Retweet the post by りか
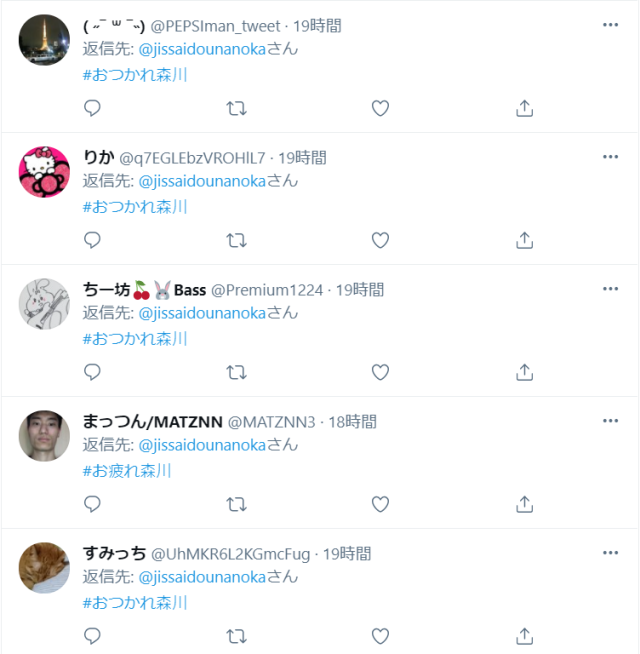 point(237,240)
